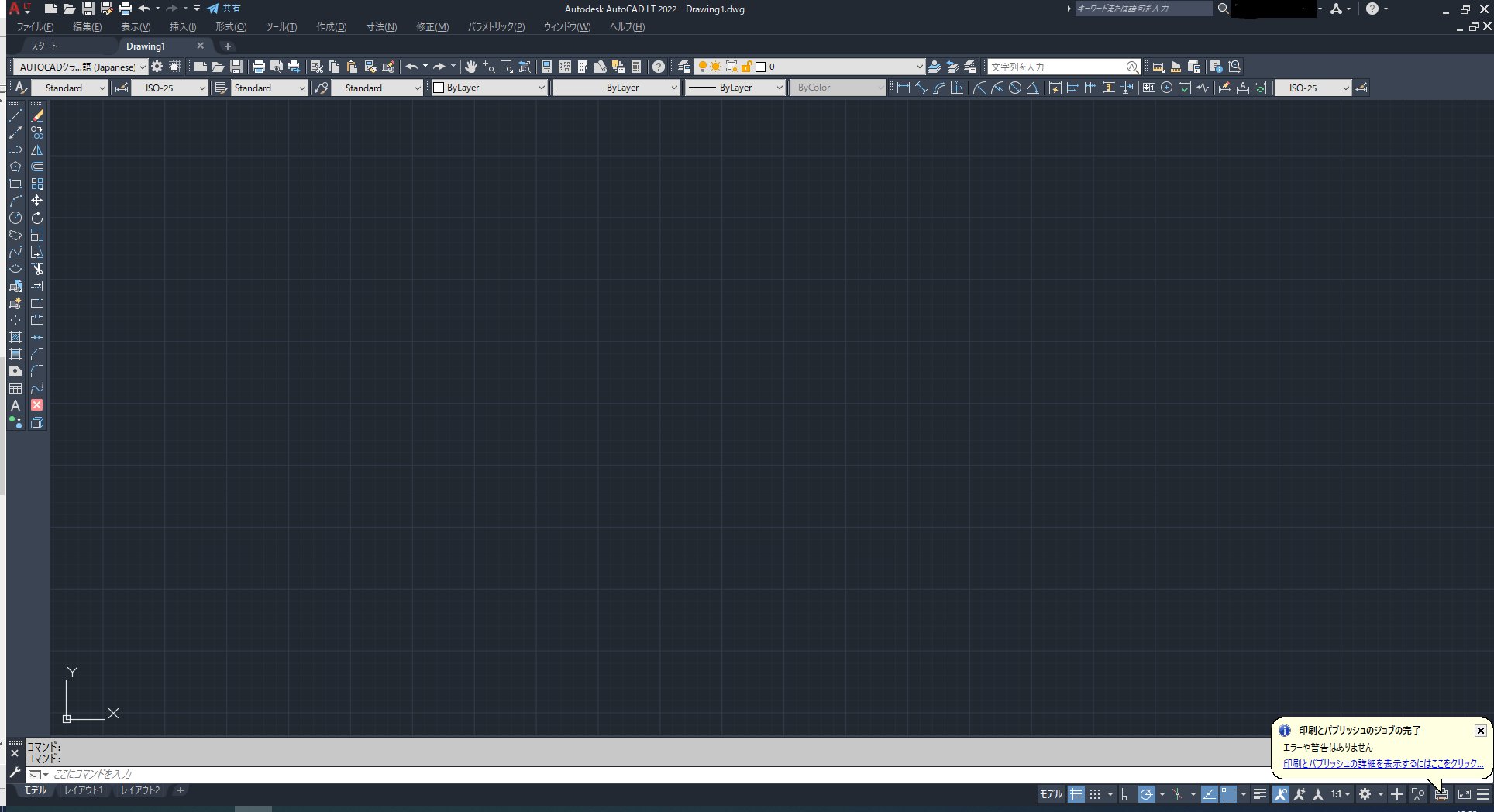Open the color ByLayer swatch dropdown
The image size is (1494, 812).
click(x=489, y=88)
